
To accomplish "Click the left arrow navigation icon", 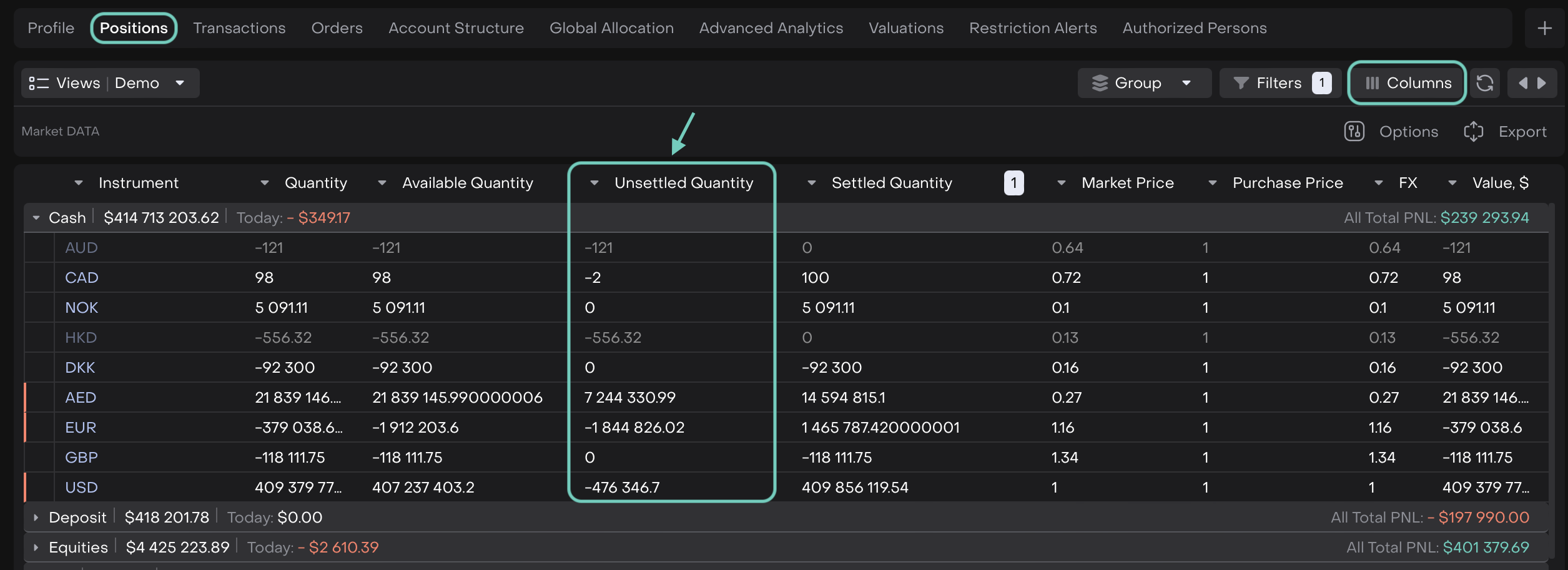I will click(1522, 83).
